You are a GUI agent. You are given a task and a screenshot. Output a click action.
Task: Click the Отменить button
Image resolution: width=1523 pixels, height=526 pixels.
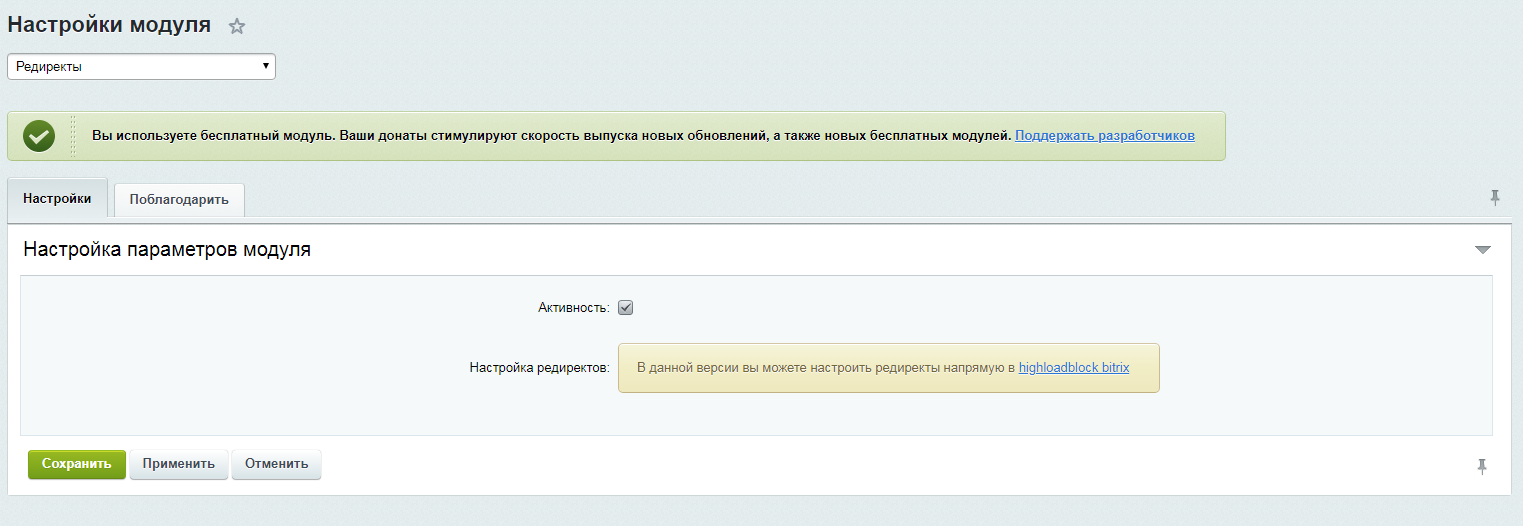coord(276,465)
